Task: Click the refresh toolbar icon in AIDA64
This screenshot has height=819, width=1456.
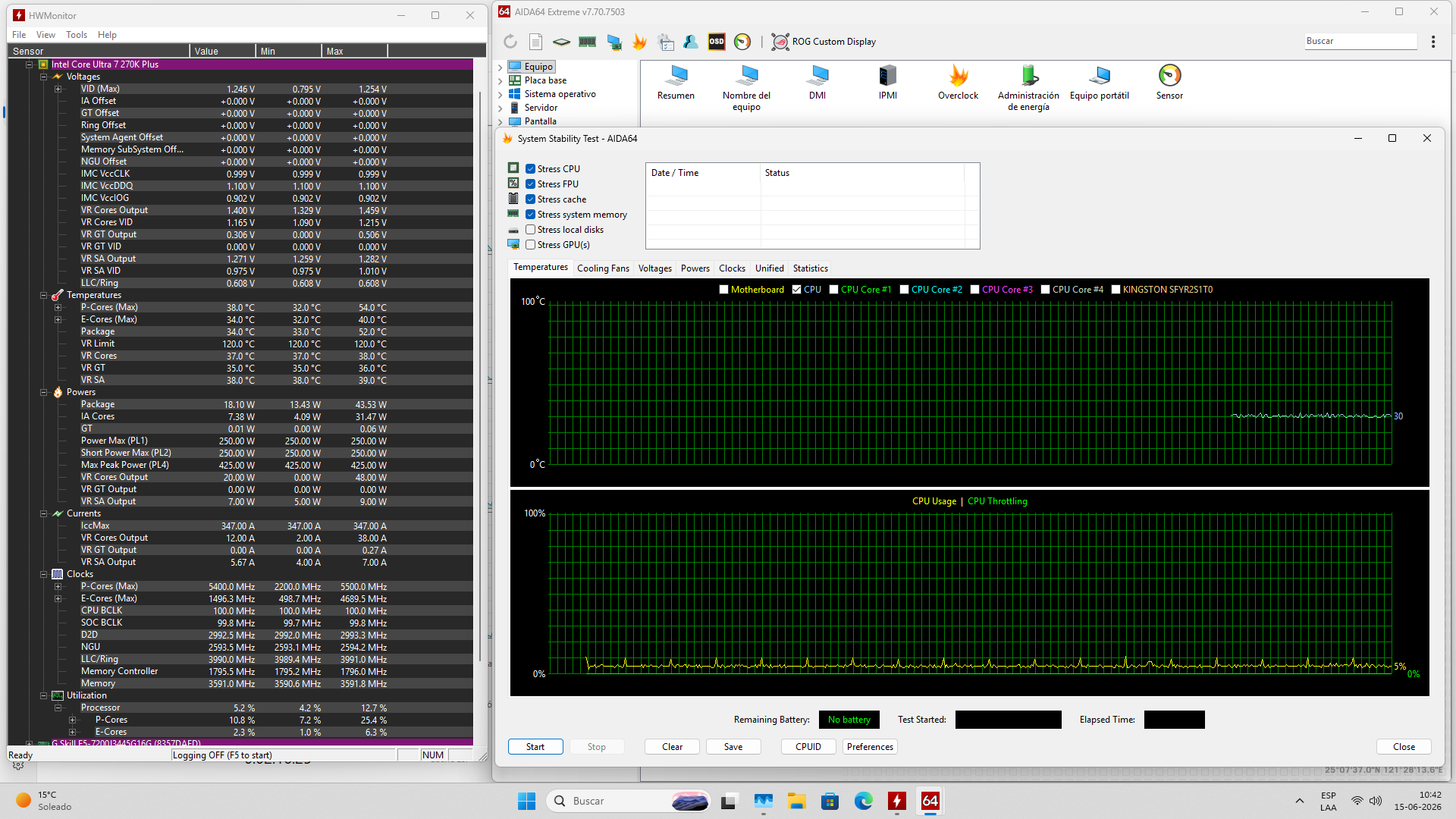Action: point(510,42)
